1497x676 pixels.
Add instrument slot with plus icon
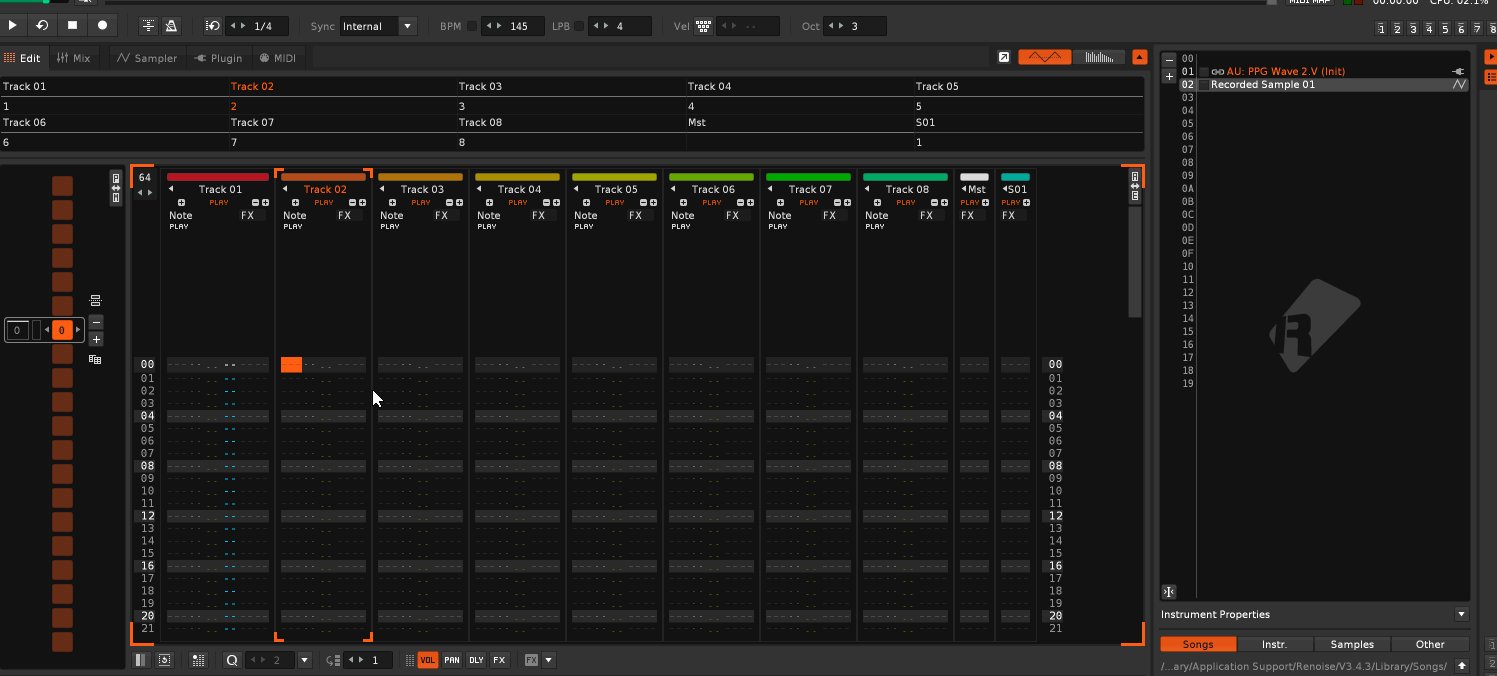click(1169, 76)
